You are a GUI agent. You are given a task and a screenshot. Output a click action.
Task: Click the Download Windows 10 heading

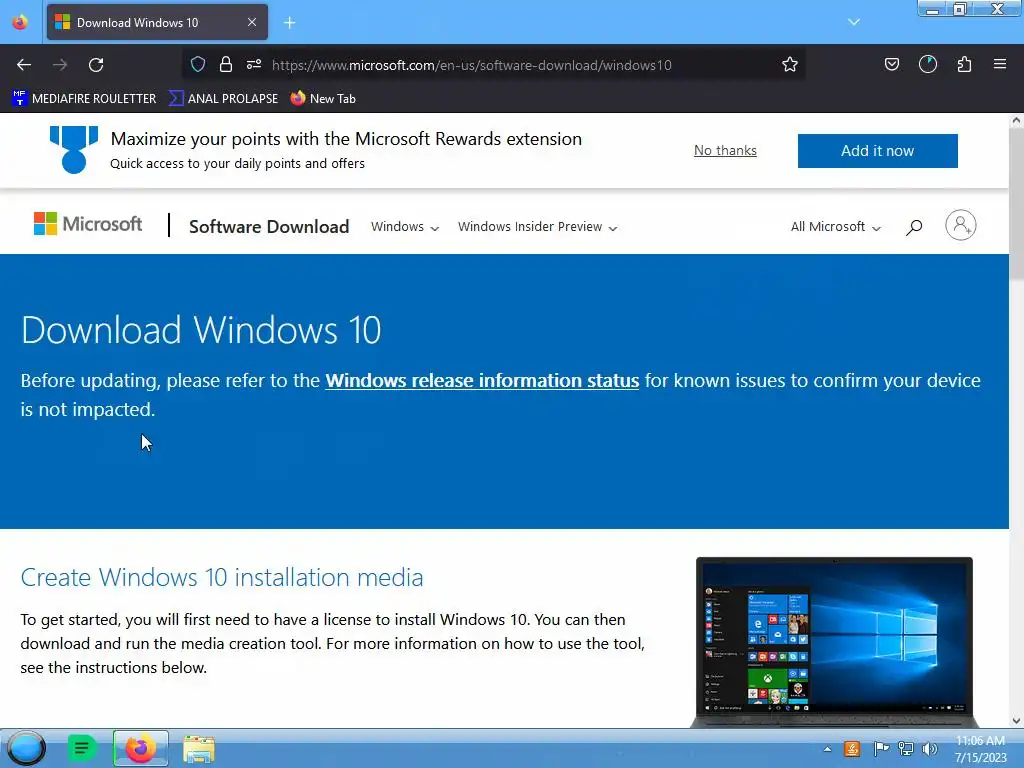click(x=201, y=330)
